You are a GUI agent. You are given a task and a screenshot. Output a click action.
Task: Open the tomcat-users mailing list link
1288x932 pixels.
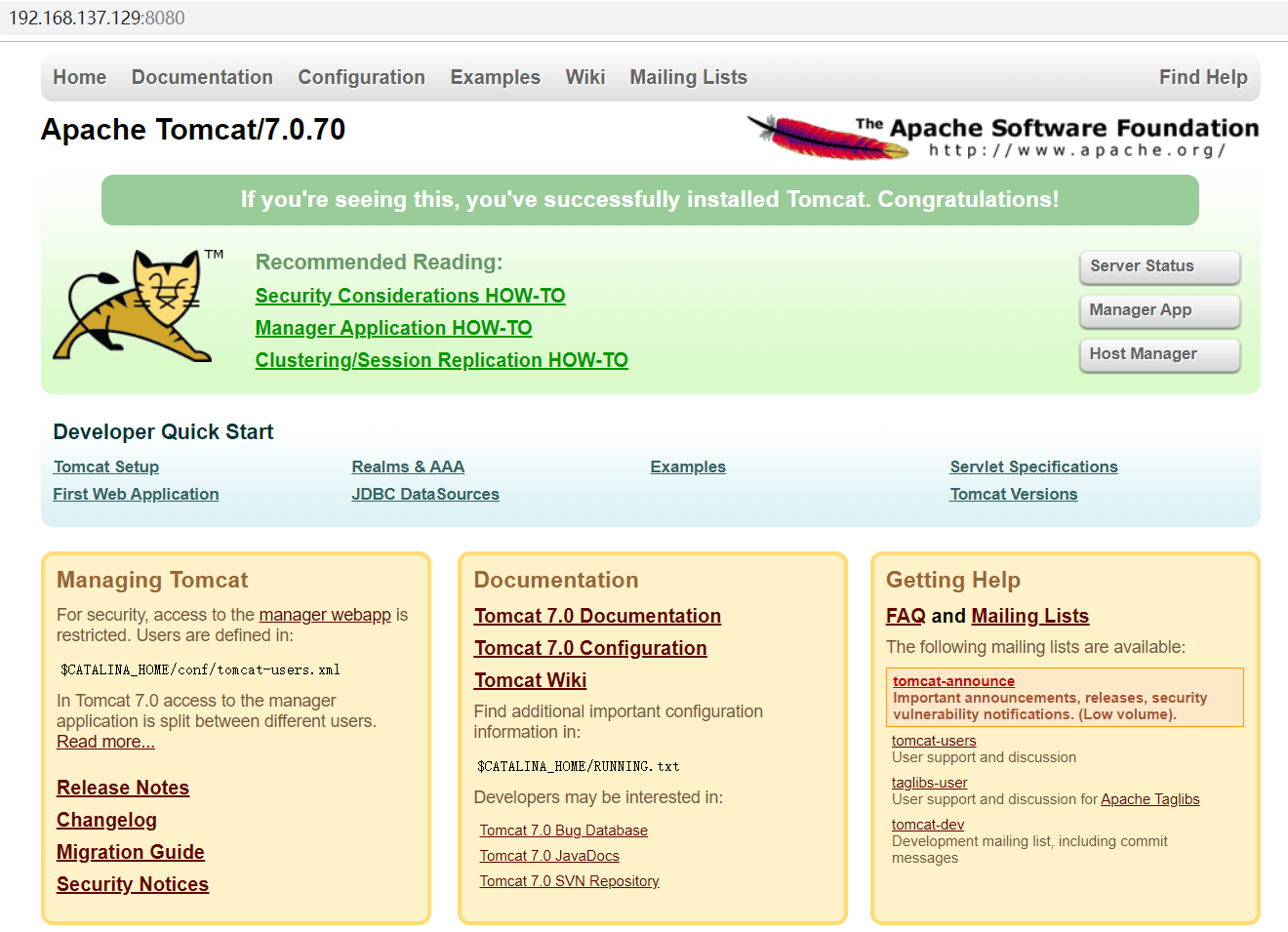coord(934,741)
